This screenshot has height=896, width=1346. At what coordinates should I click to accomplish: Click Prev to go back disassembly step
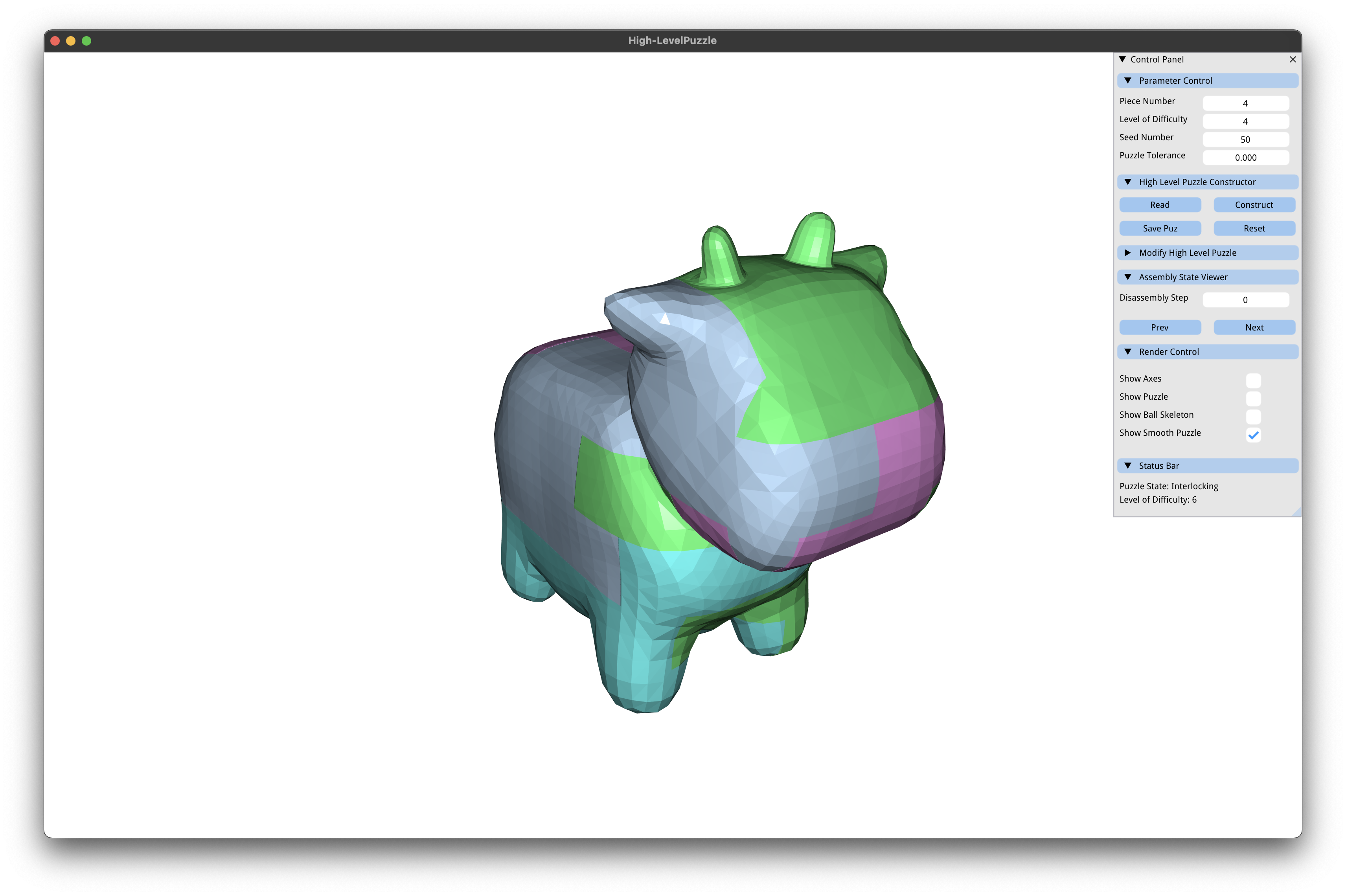(1160, 327)
